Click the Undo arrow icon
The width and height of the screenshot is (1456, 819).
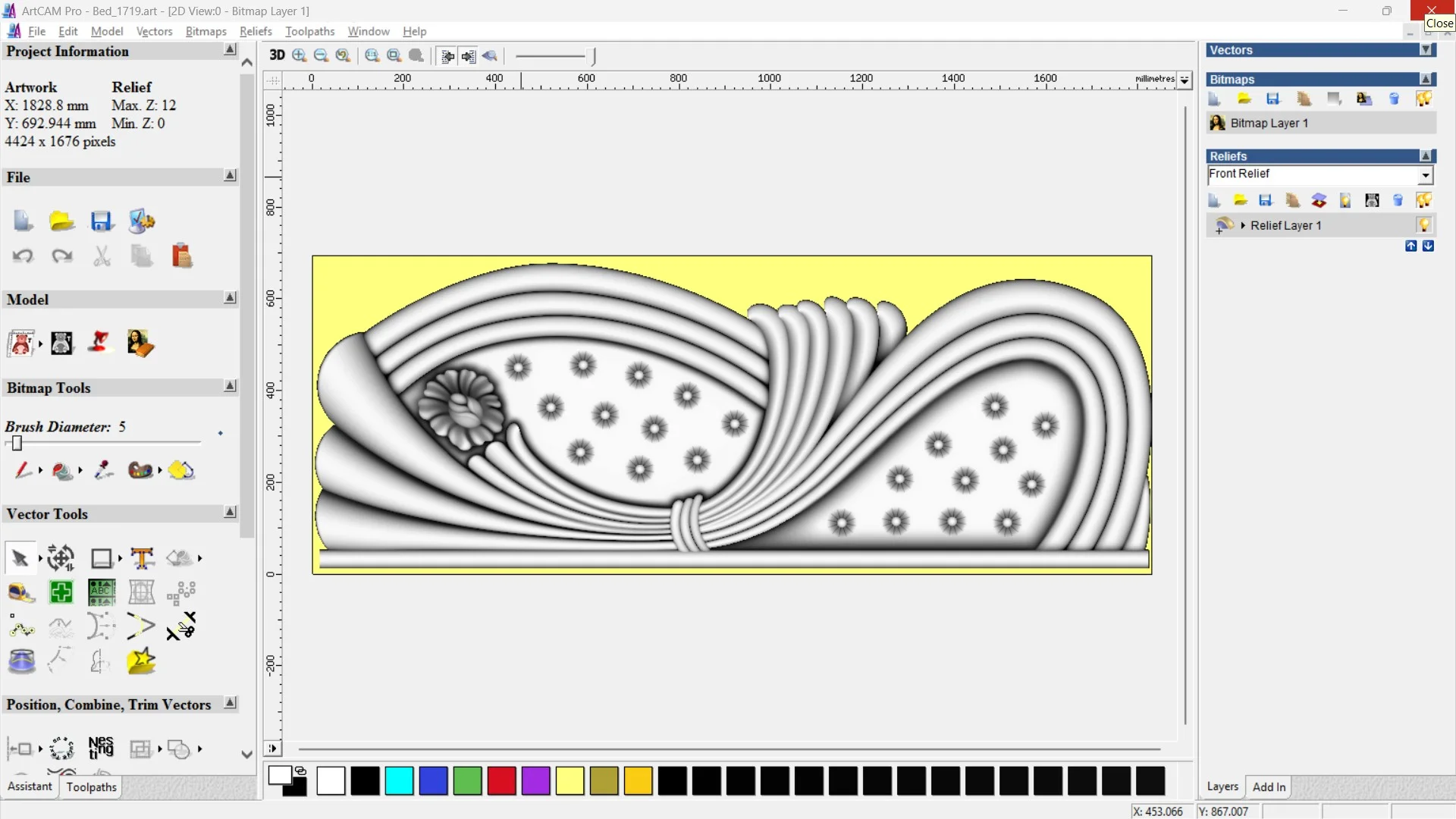(23, 256)
